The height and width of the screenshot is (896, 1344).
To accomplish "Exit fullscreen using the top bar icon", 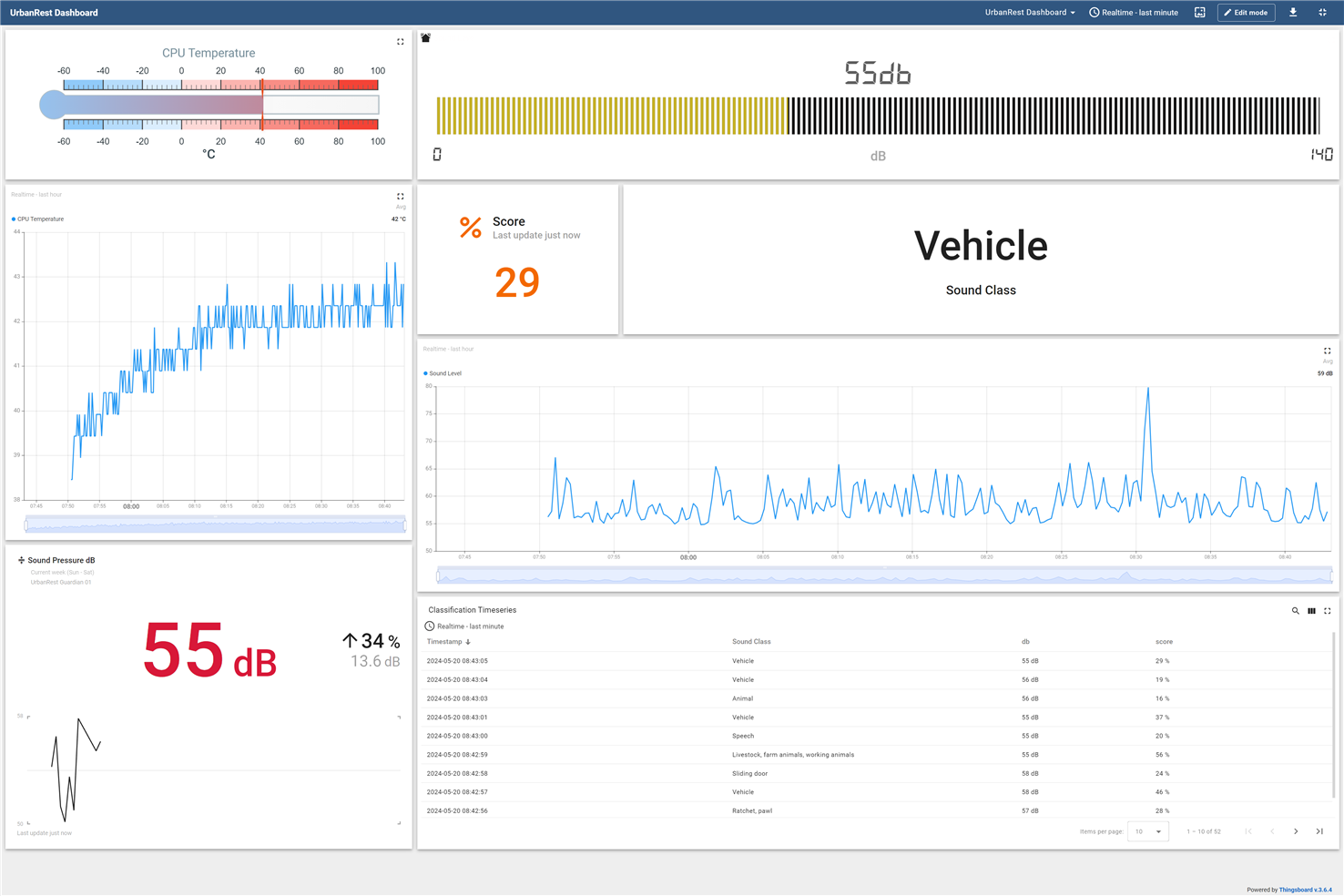I will pyautogui.click(x=1322, y=13).
